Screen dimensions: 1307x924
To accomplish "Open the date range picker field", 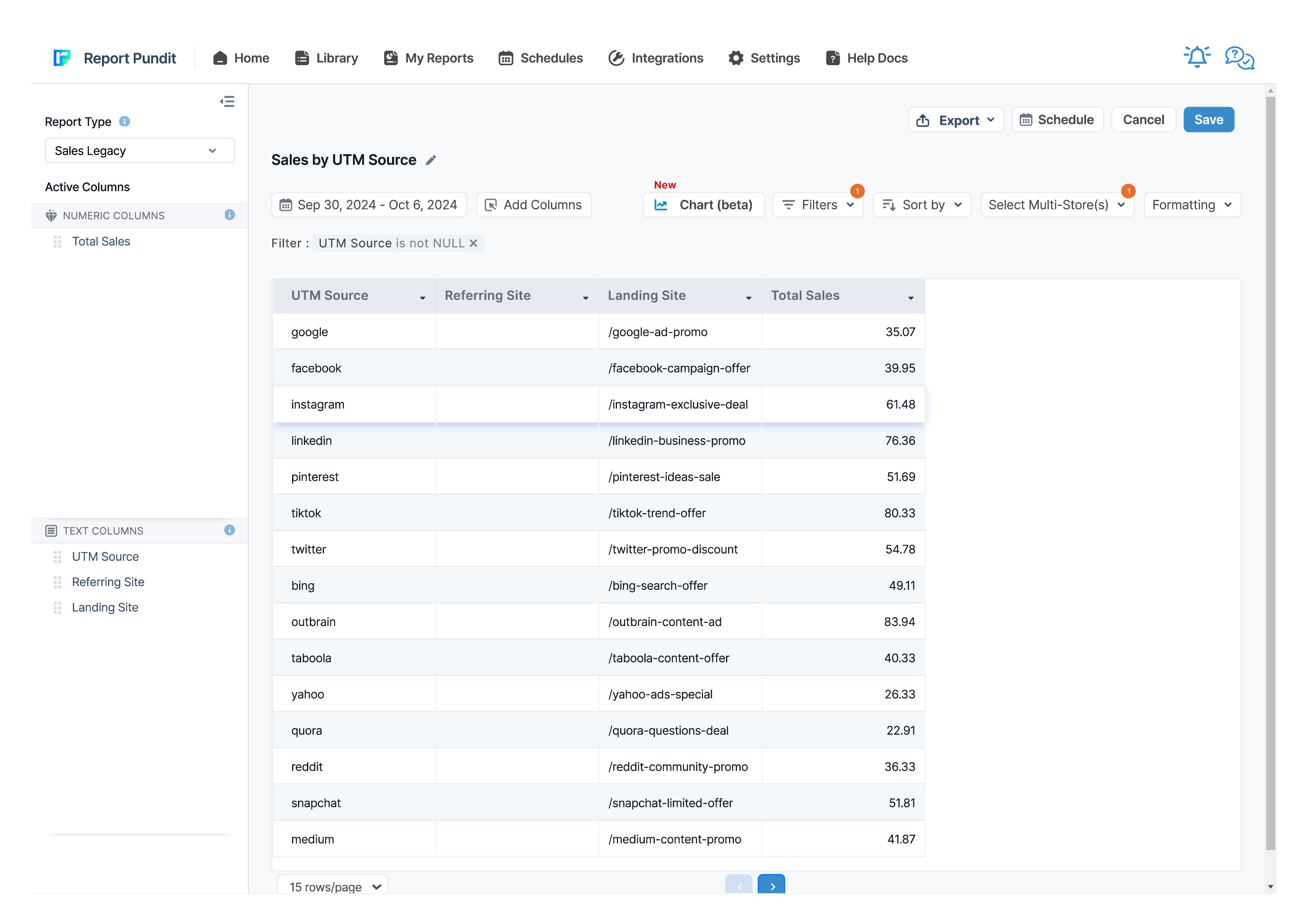I will [x=369, y=205].
